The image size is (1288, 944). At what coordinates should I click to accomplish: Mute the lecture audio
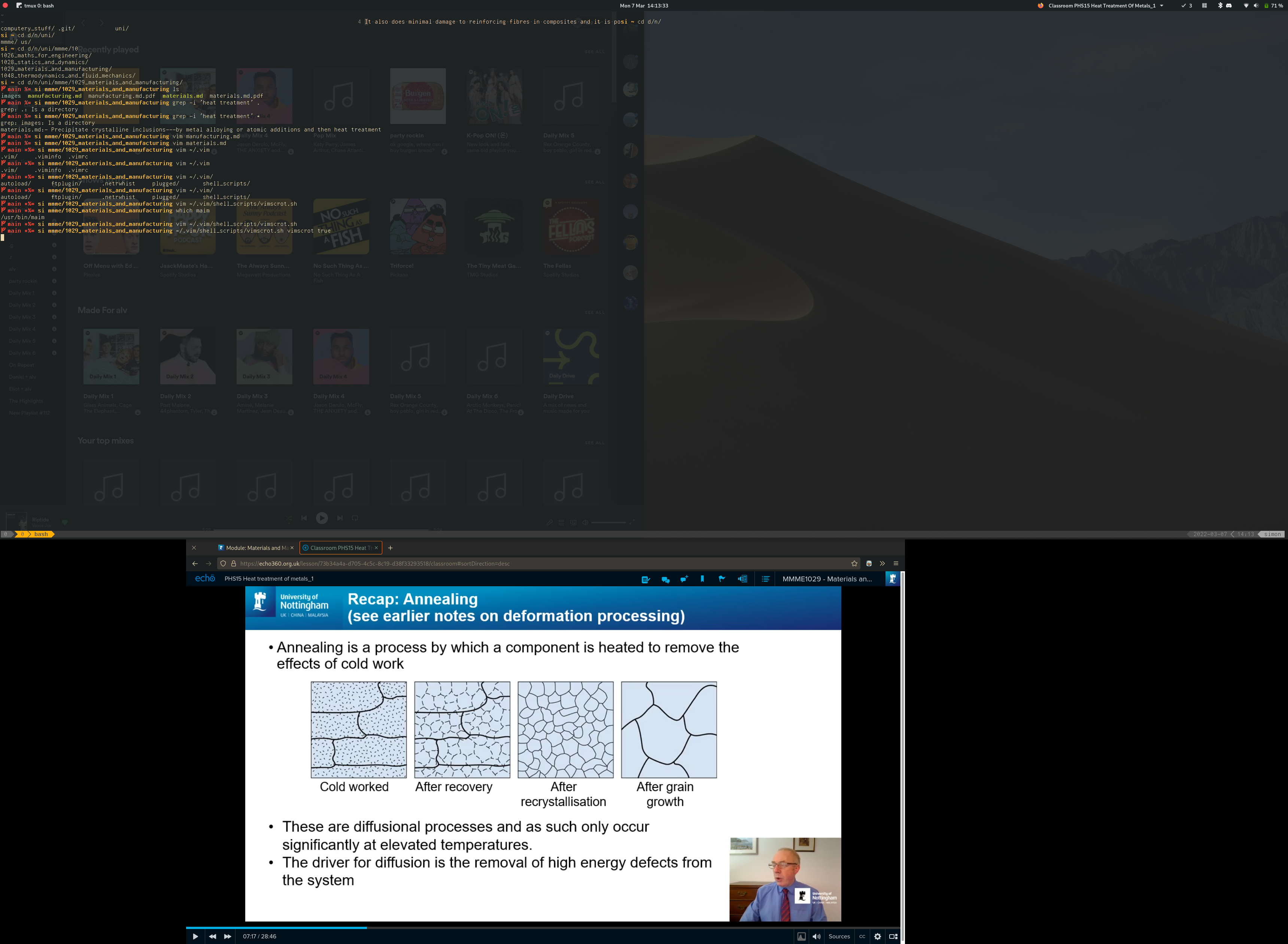816,936
